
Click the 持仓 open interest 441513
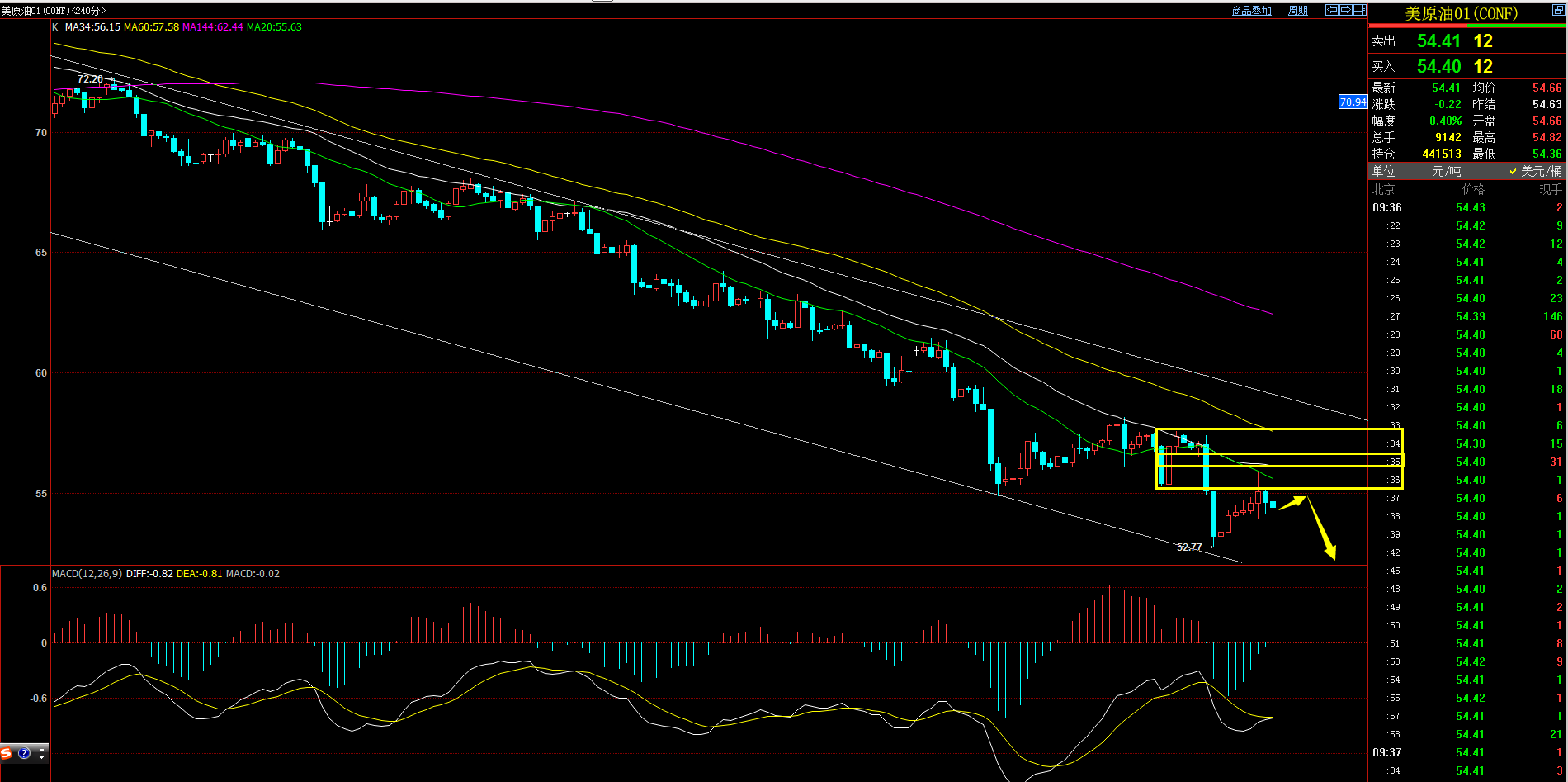click(x=1442, y=154)
